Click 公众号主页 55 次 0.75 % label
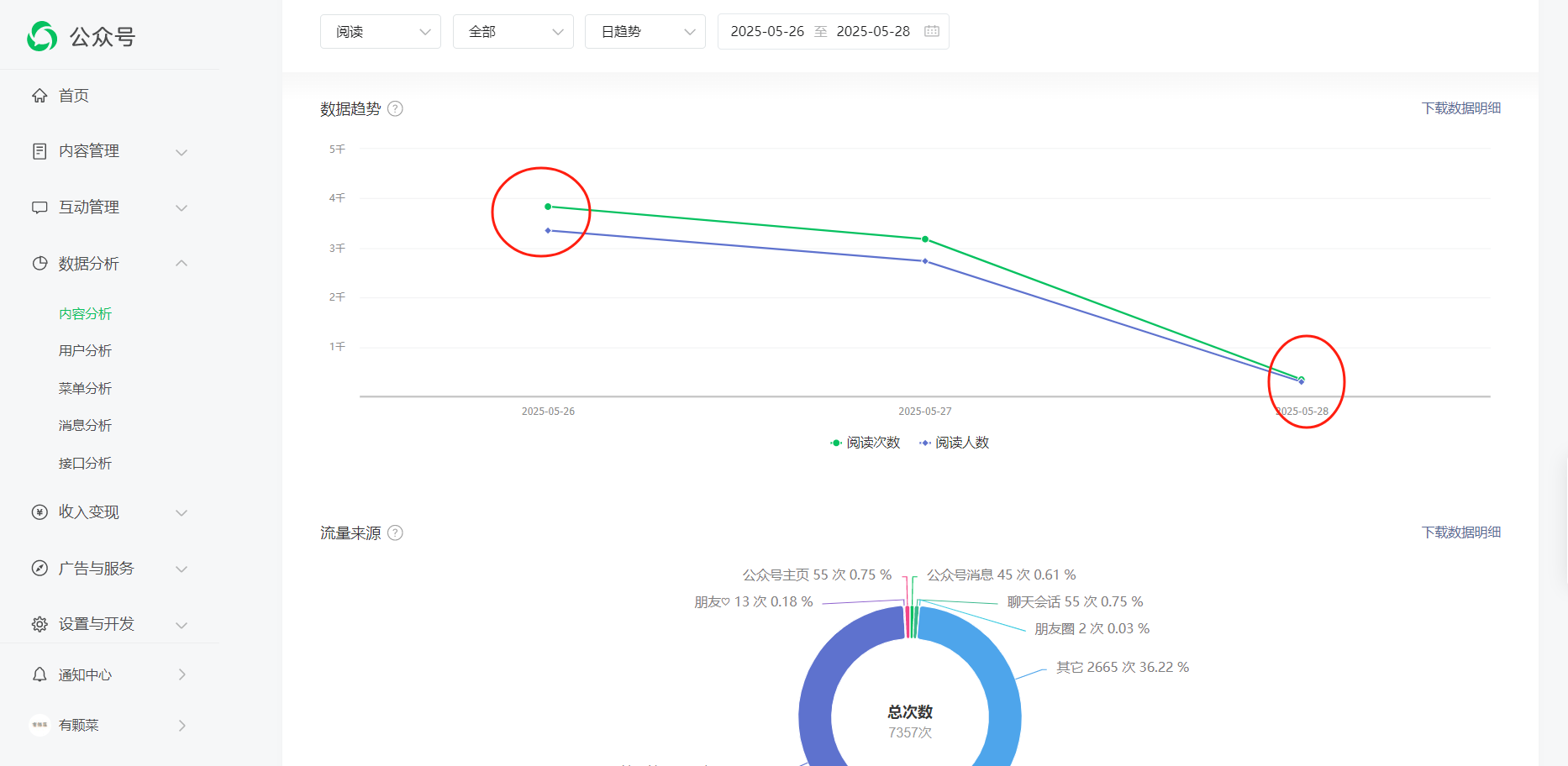Image resolution: width=1568 pixels, height=766 pixels. point(817,574)
